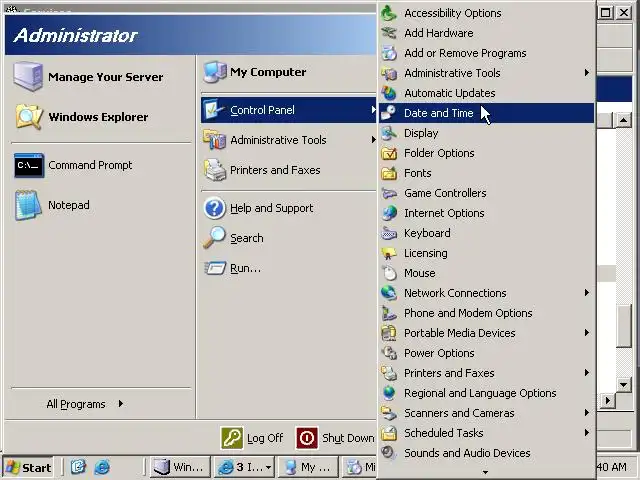This screenshot has height=480, width=640.
Task: Choose Help and Support label
Action: point(271,208)
